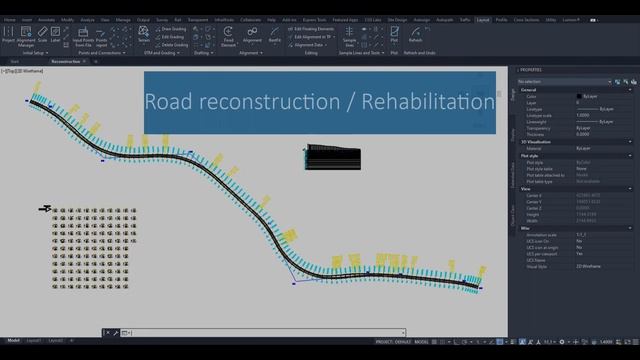Collapse the General properties section
Image resolution: width=640 pixels, height=360 pixels.
[x=630, y=90]
